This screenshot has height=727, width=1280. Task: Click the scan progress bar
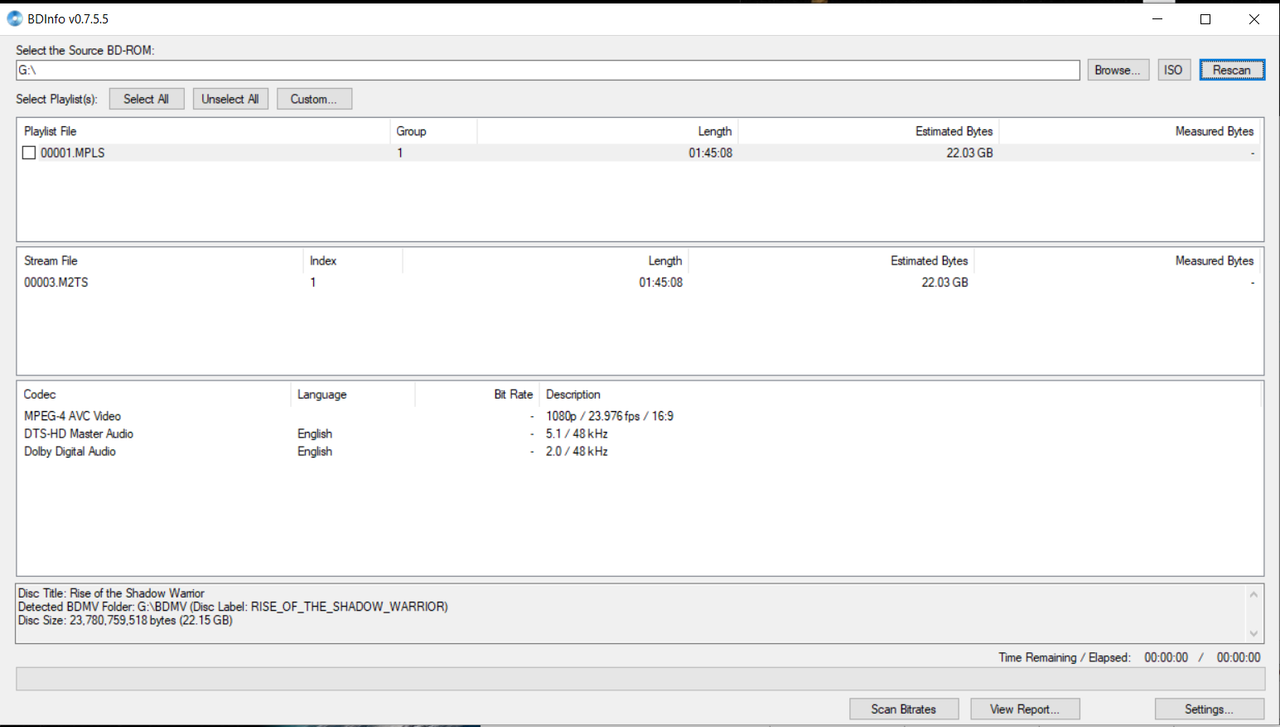pyautogui.click(x=640, y=679)
